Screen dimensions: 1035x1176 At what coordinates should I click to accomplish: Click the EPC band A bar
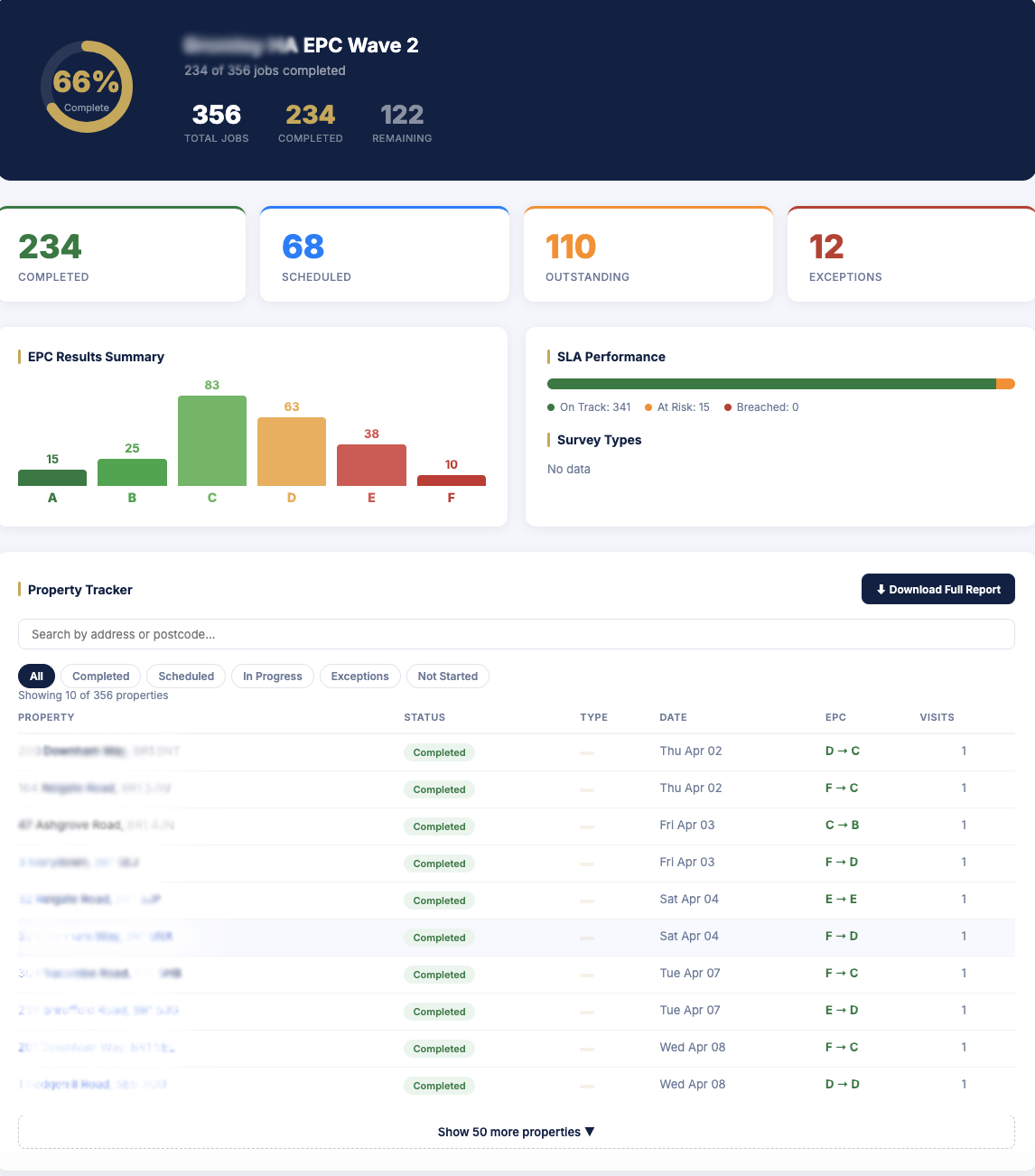tap(52, 478)
